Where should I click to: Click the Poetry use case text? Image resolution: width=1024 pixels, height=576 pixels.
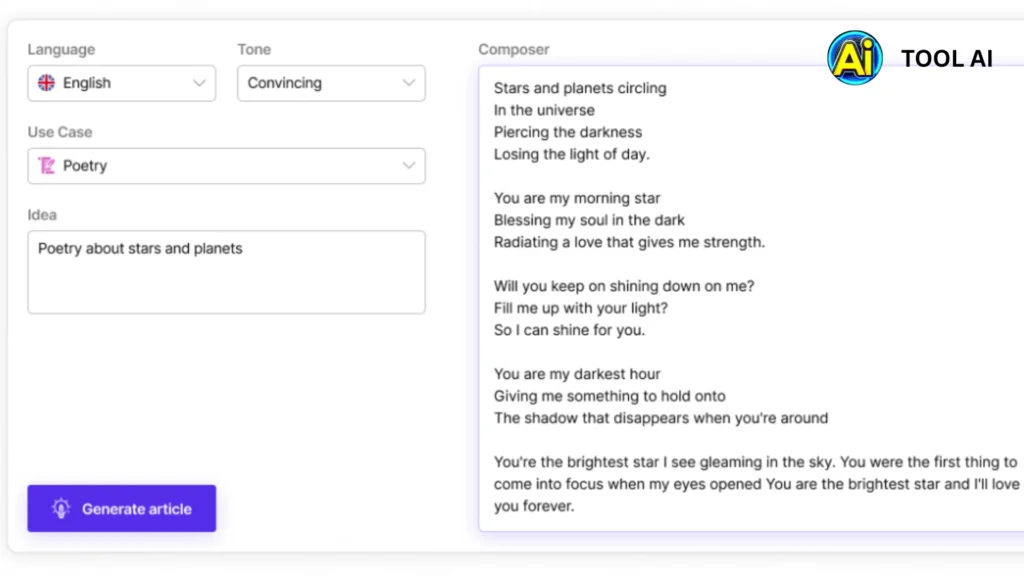pos(85,166)
